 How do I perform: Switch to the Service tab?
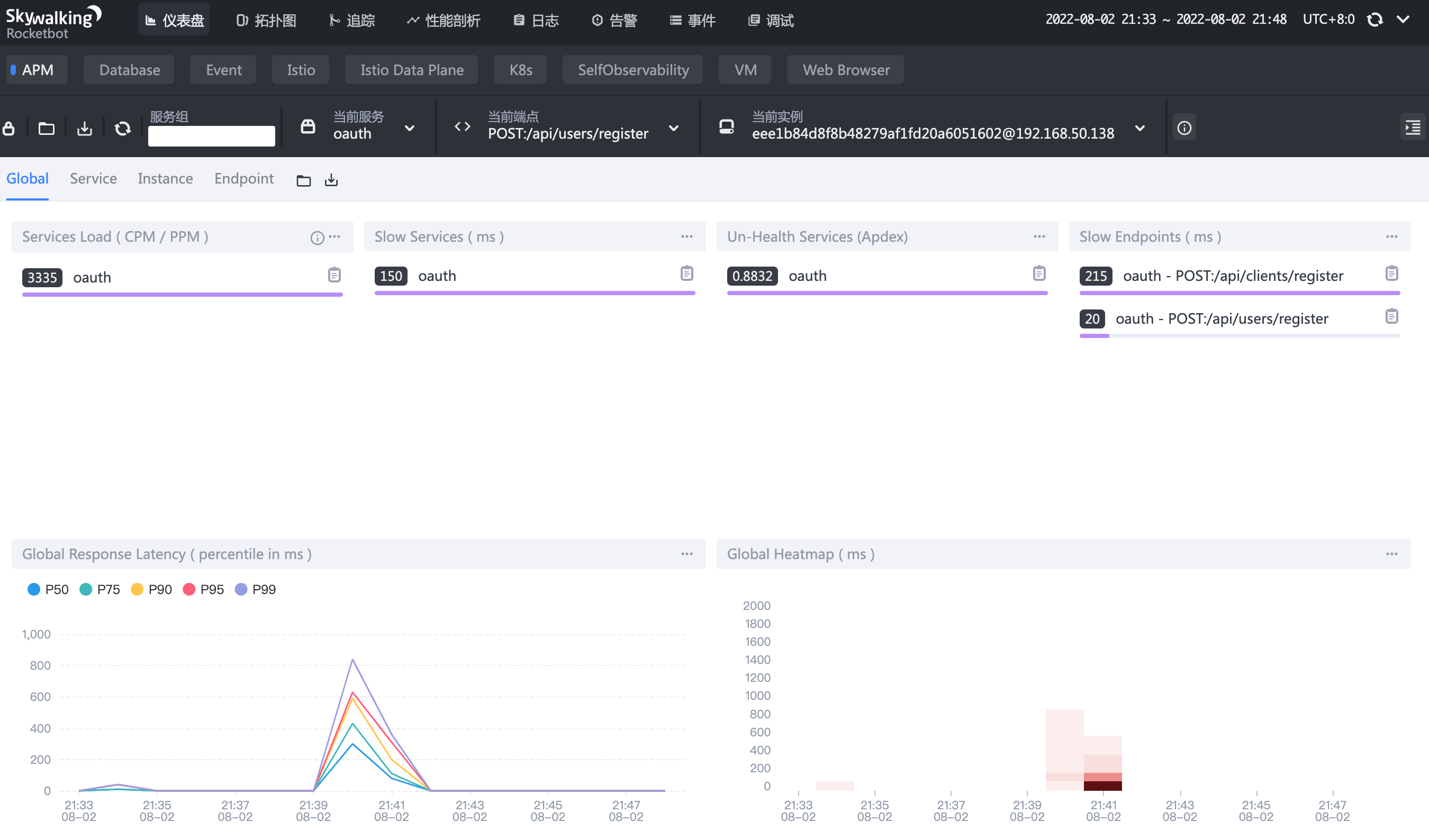tap(93, 179)
